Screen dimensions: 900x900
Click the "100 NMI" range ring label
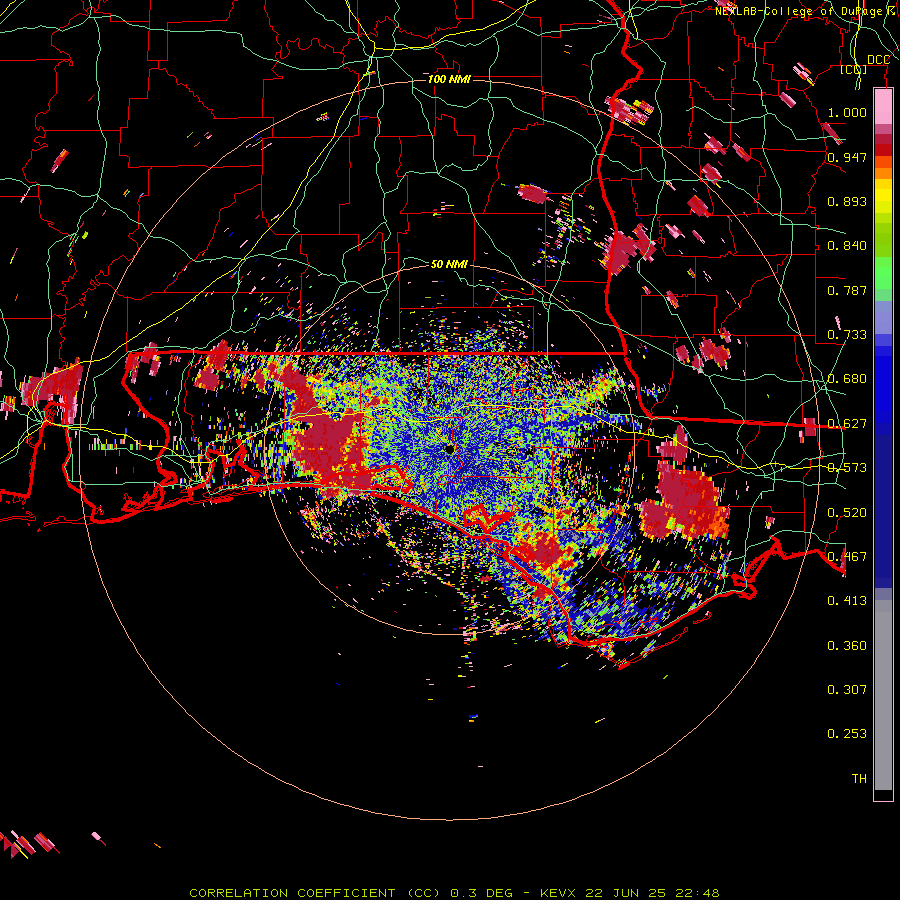tap(449, 79)
